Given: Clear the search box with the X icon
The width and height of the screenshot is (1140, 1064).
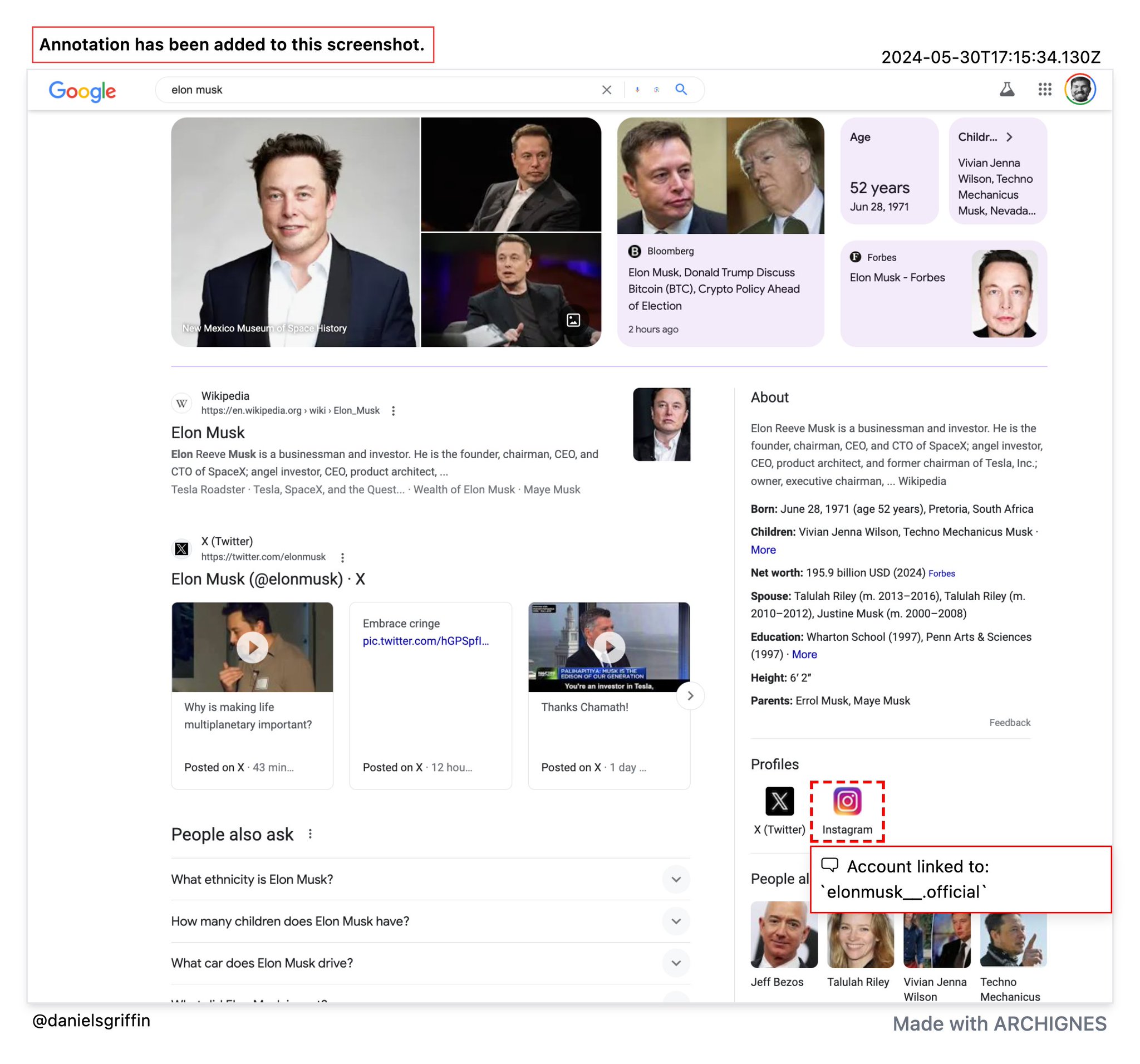Looking at the screenshot, I should [607, 90].
